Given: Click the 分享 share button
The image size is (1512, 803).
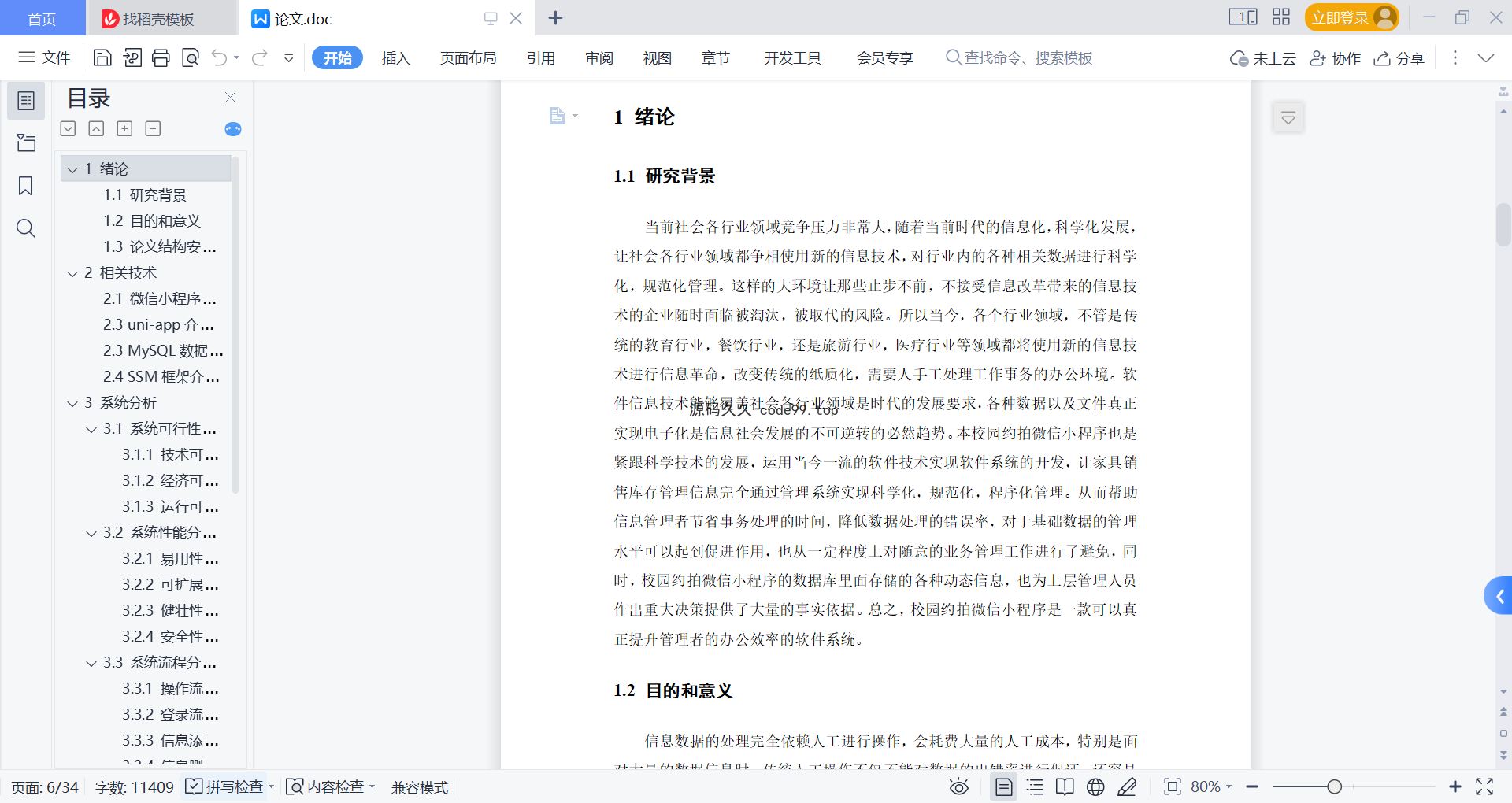Looking at the screenshot, I should 1399,58.
